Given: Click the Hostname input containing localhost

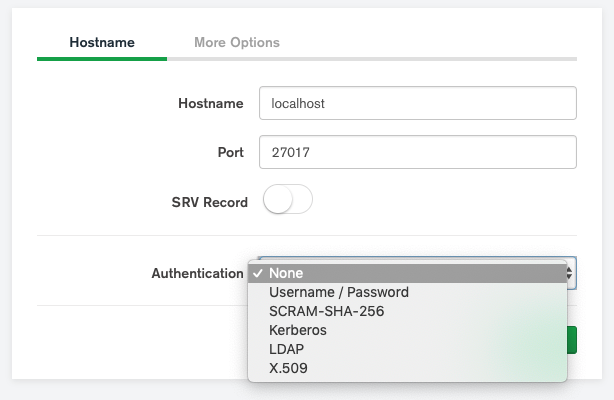Looking at the screenshot, I should 417,103.
